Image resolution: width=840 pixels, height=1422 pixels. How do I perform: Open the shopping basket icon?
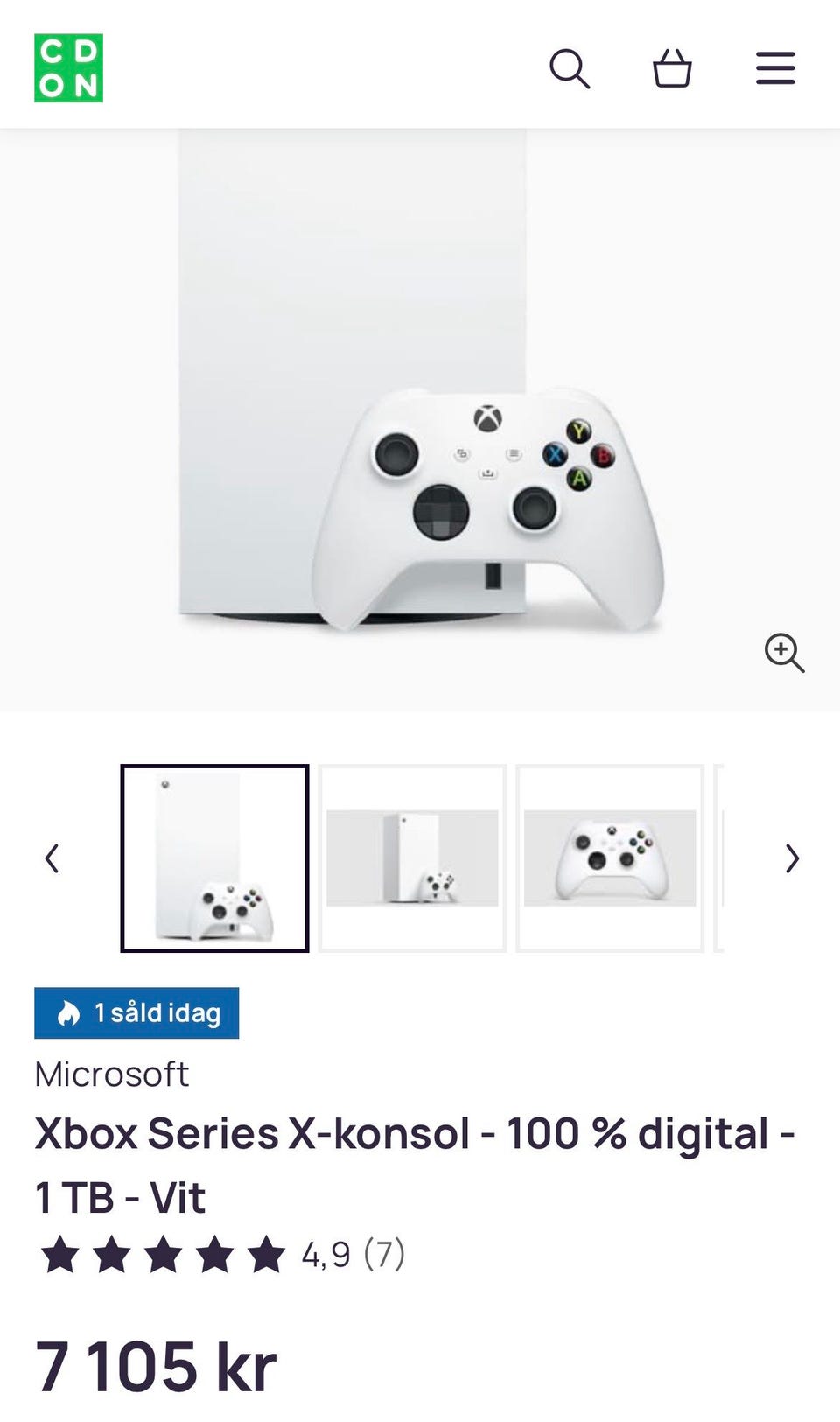tap(672, 68)
